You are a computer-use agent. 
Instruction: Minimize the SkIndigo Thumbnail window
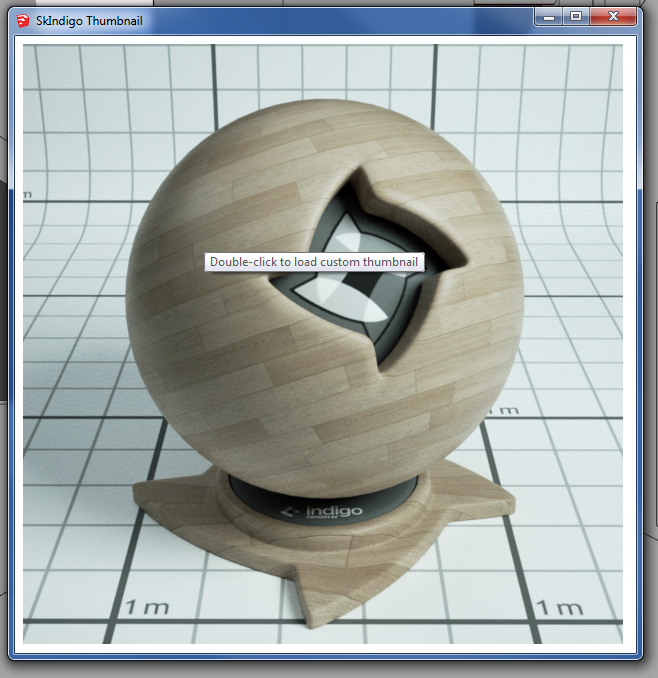point(548,16)
